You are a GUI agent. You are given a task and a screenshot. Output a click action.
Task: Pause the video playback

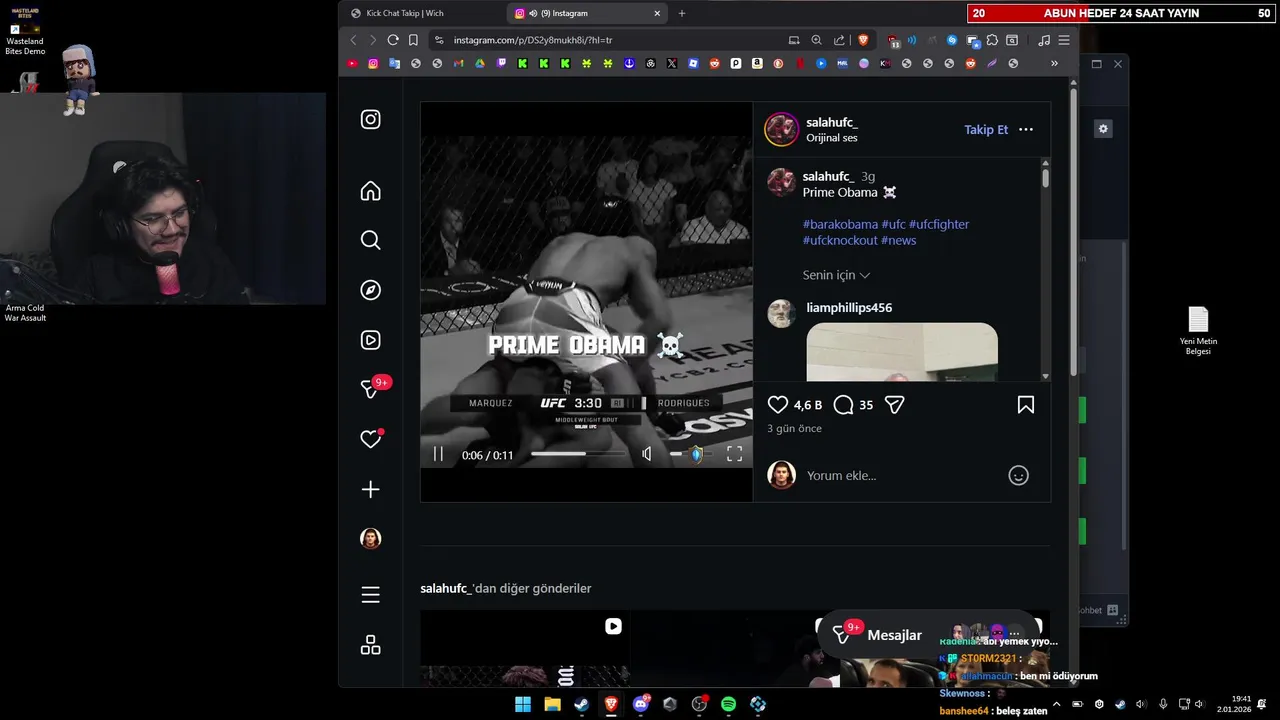(438, 454)
